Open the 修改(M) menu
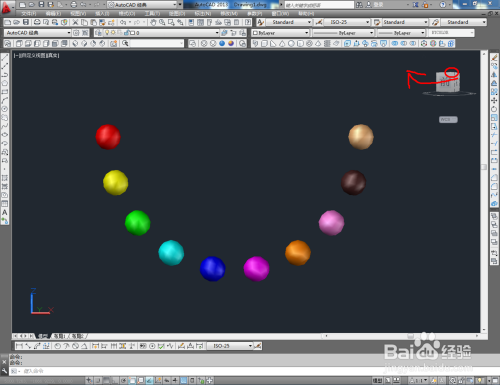Image resolution: width=500 pixels, height=385 pixels. pos(229,14)
